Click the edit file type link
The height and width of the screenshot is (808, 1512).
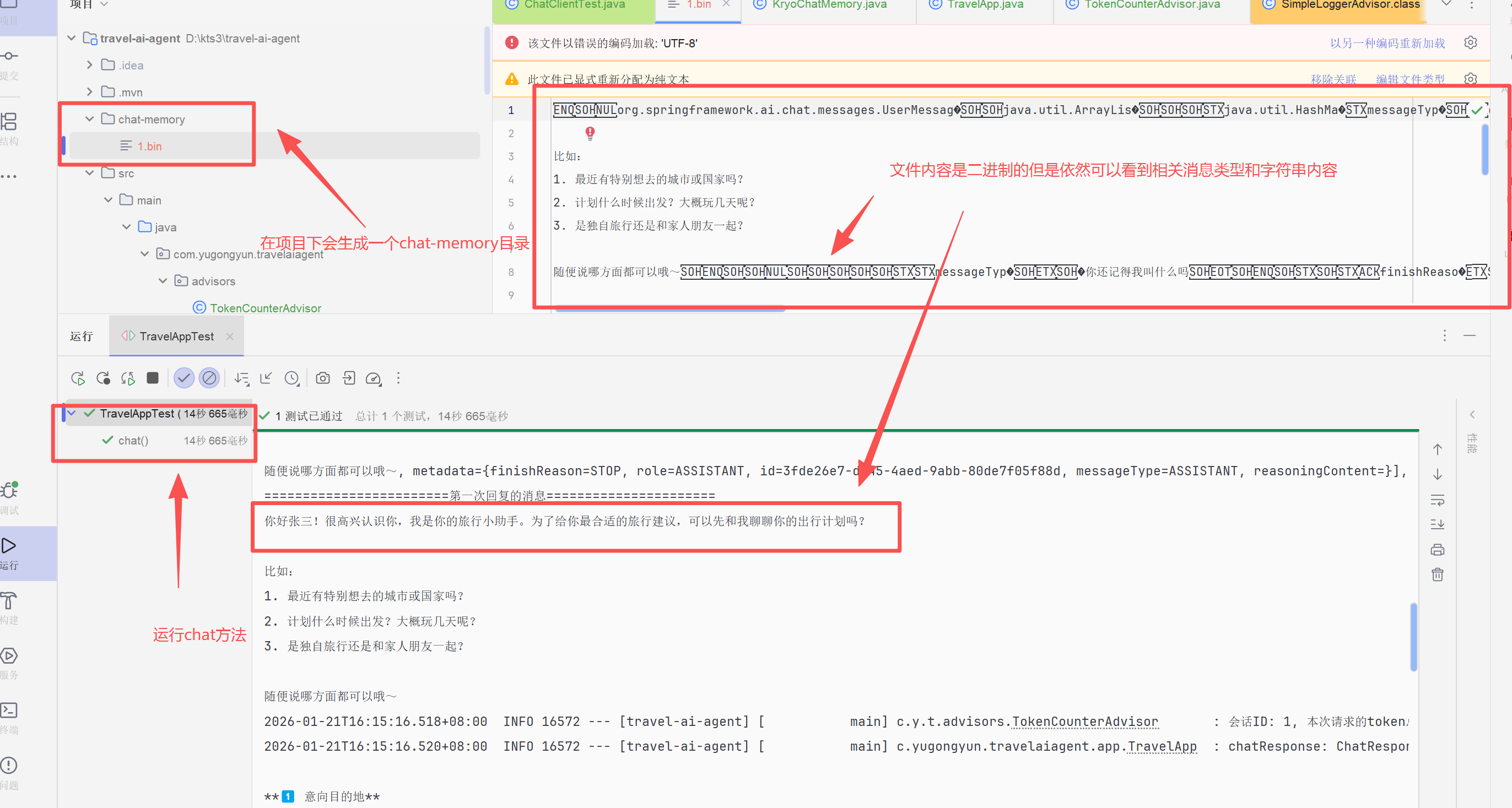coord(1410,79)
